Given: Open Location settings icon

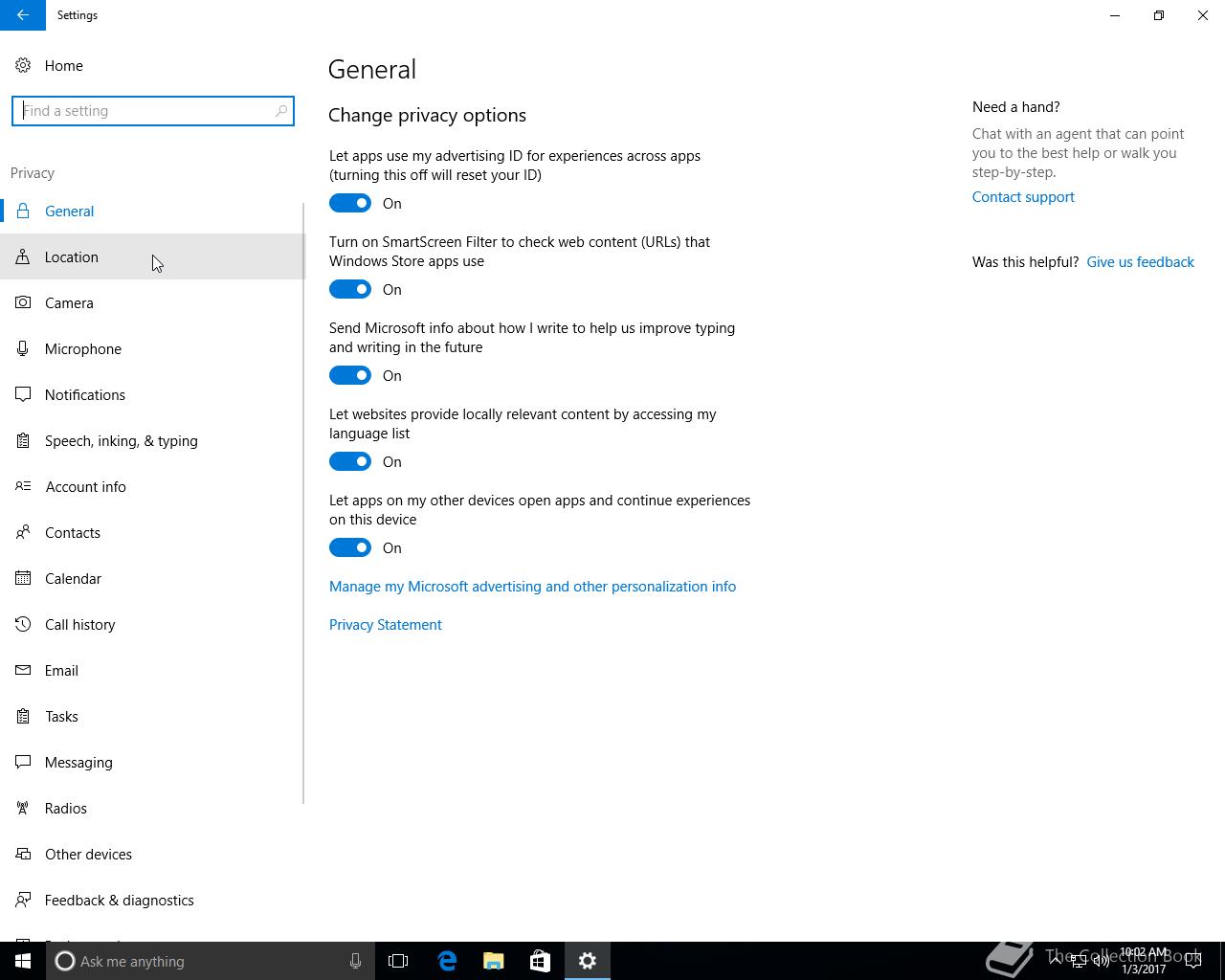Looking at the screenshot, I should tap(23, 256).
